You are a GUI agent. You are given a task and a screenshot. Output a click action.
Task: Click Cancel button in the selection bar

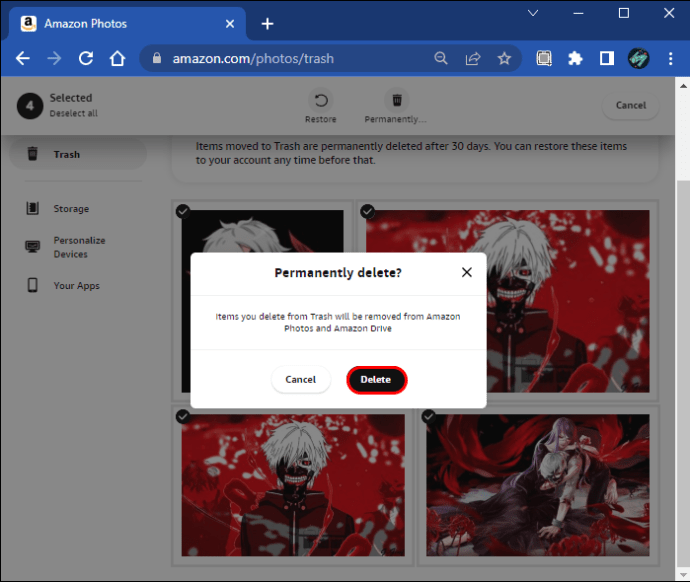point(630,106)
